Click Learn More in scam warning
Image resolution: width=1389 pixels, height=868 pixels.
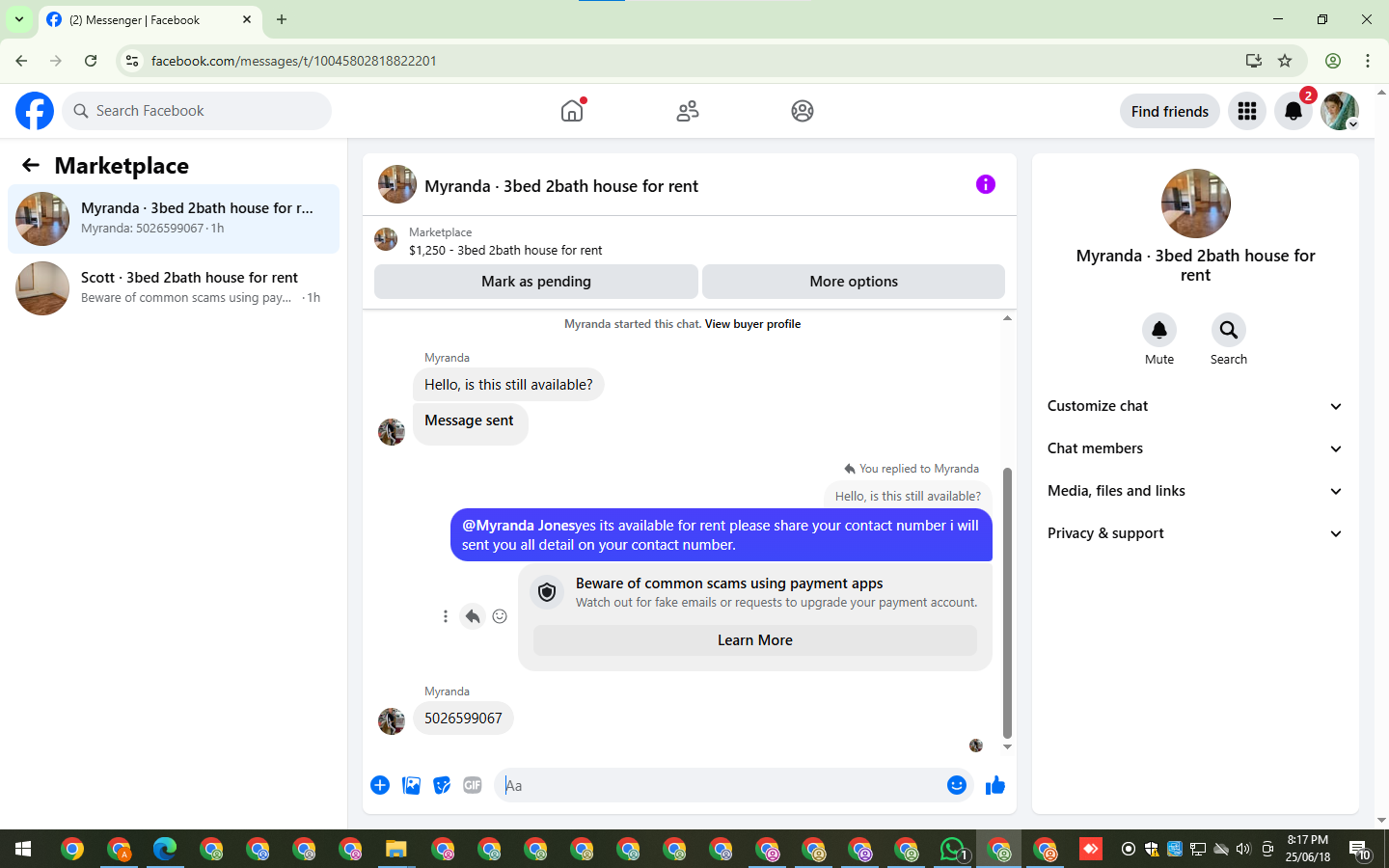755,640
